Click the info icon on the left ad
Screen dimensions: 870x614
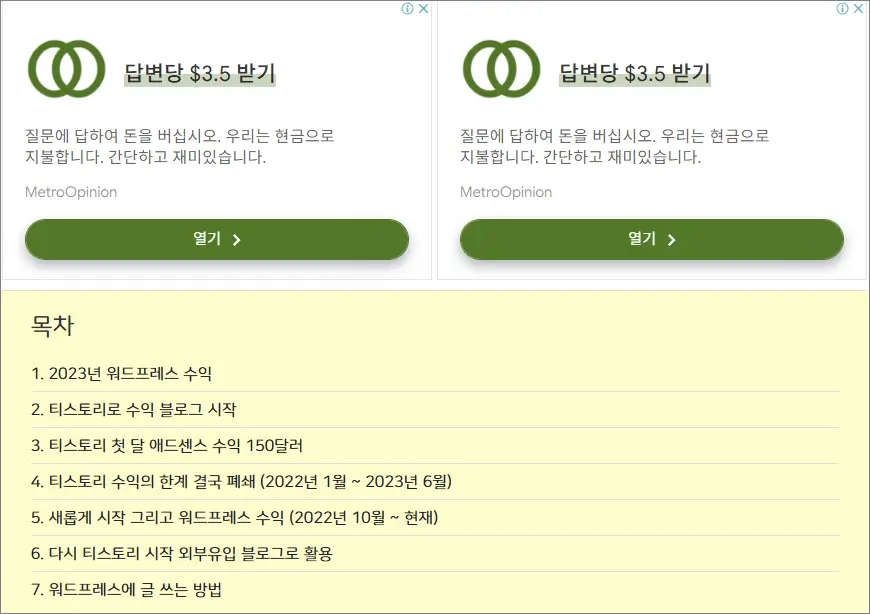(407, 9)
